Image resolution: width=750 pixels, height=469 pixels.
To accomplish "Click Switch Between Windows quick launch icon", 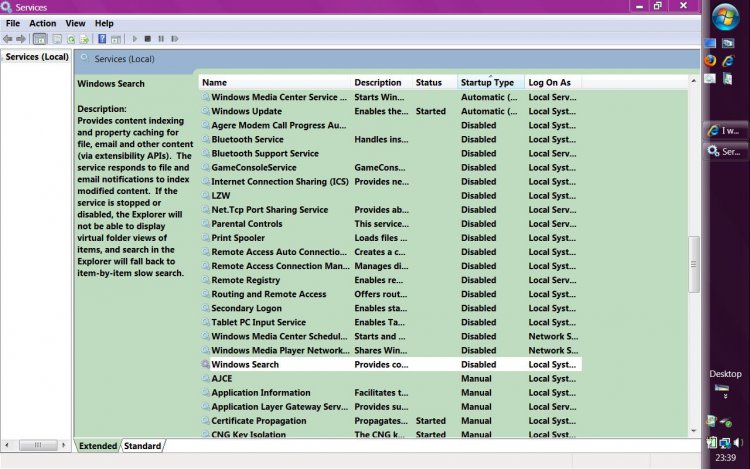I will click(x=728, y=43).
